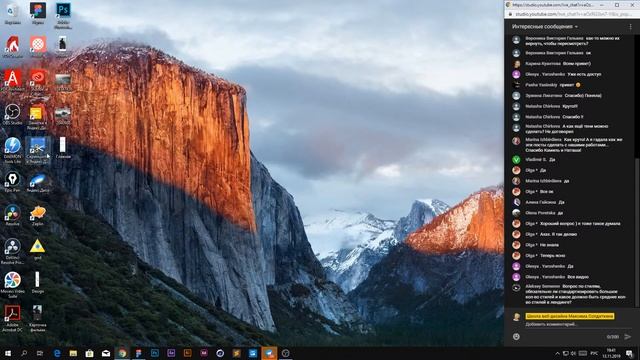Image resolution: width=640 pixels, height=360 pixels.
Task: Open the Recycle Bin desktop icon
Action: pyautogui.click(x=13, y=13)
